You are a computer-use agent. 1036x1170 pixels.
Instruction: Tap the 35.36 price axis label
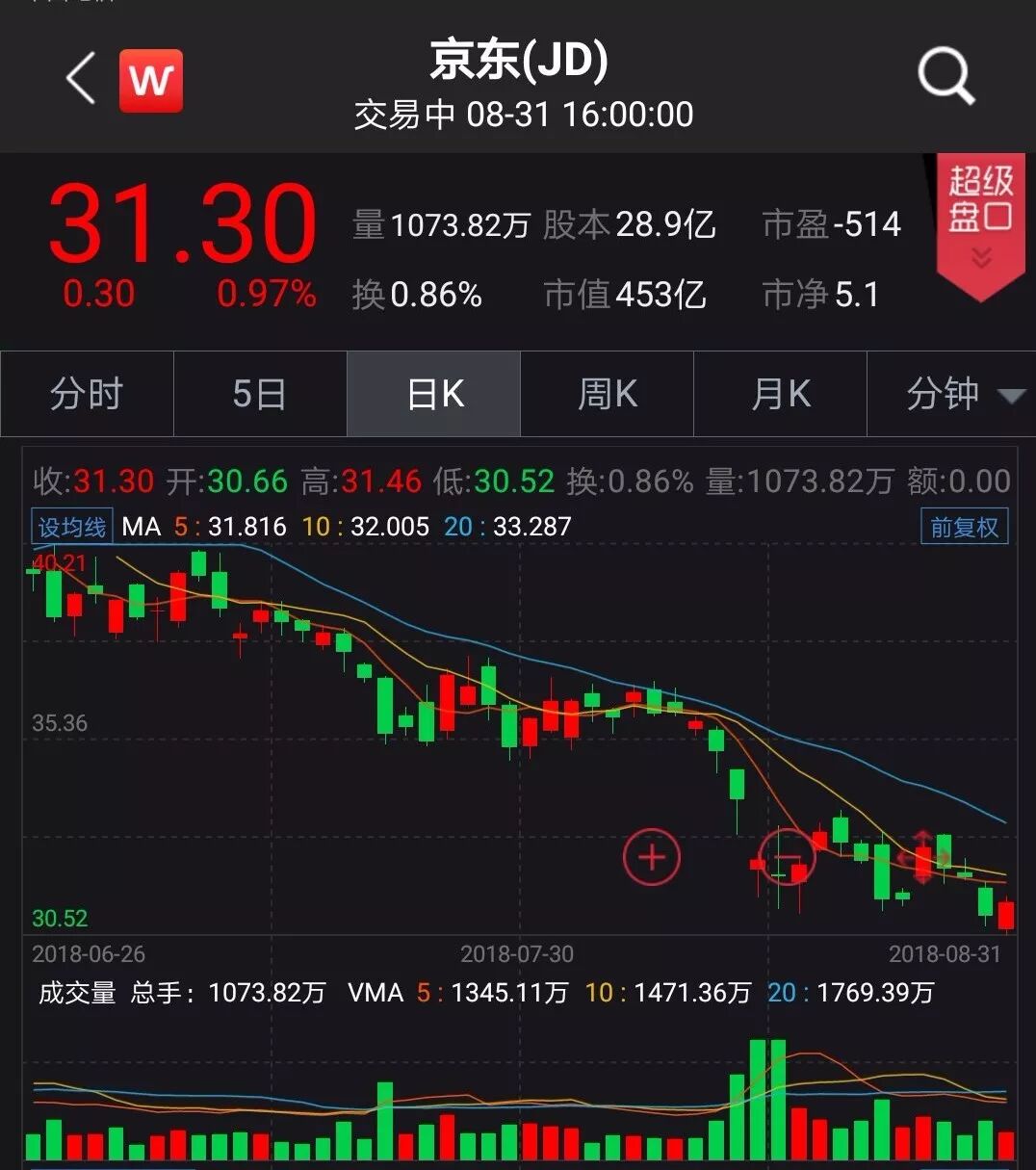(x=60, y=723)
